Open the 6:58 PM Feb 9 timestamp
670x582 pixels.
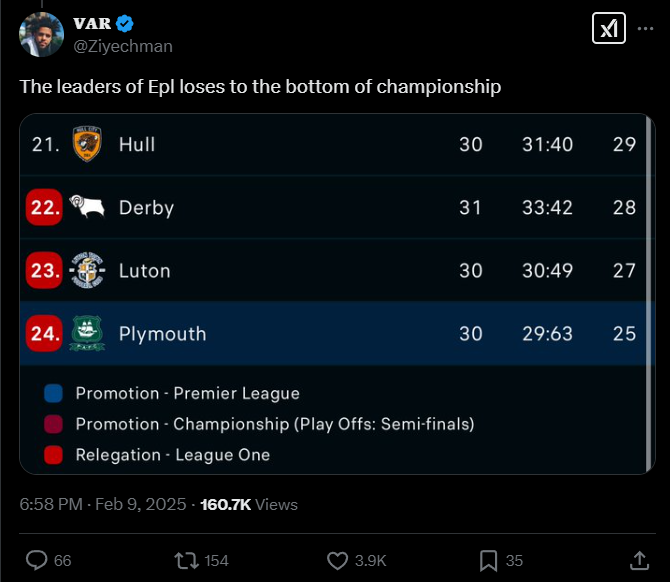click(102, 505)
